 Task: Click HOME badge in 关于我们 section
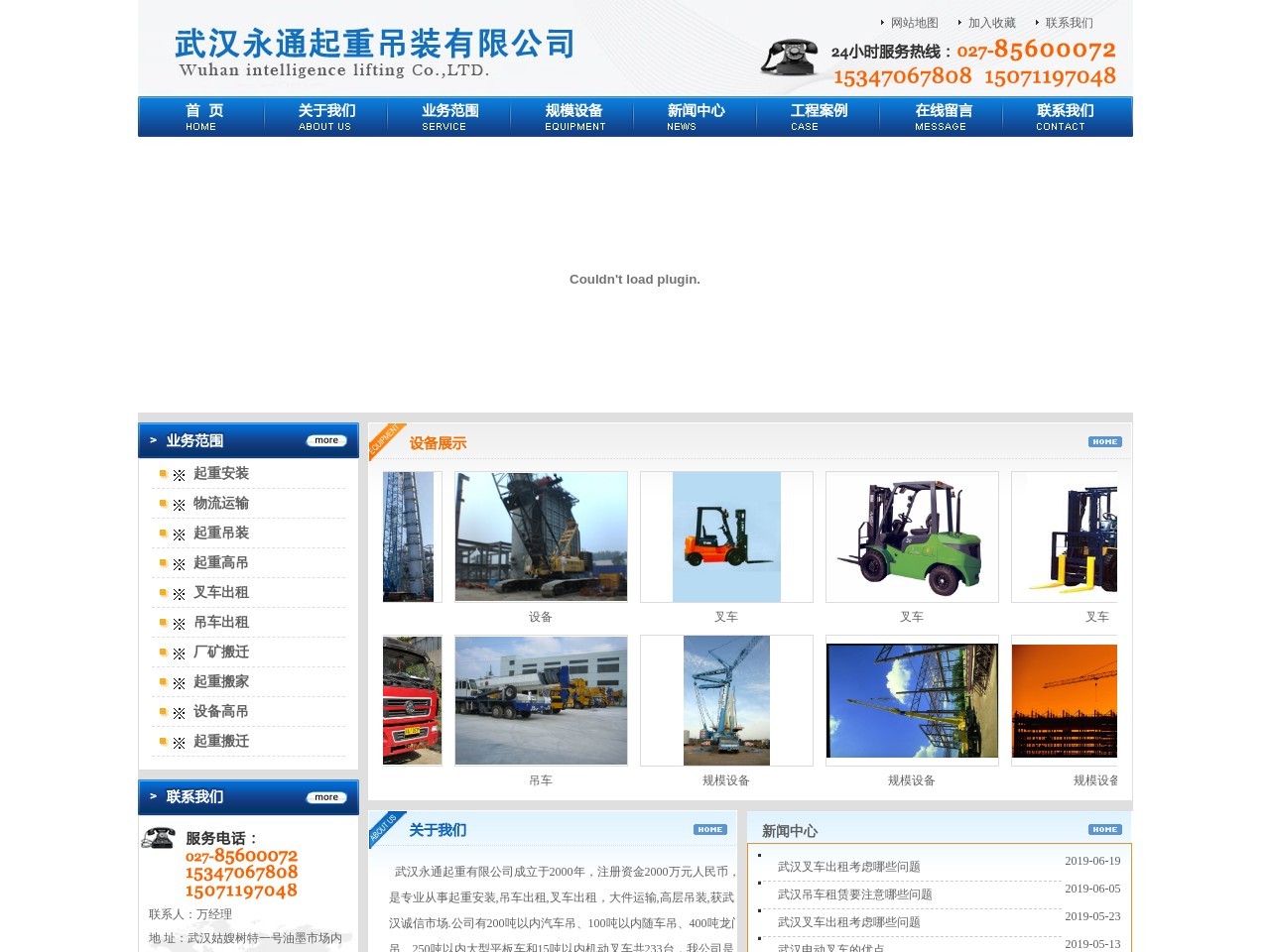[709, 830]
